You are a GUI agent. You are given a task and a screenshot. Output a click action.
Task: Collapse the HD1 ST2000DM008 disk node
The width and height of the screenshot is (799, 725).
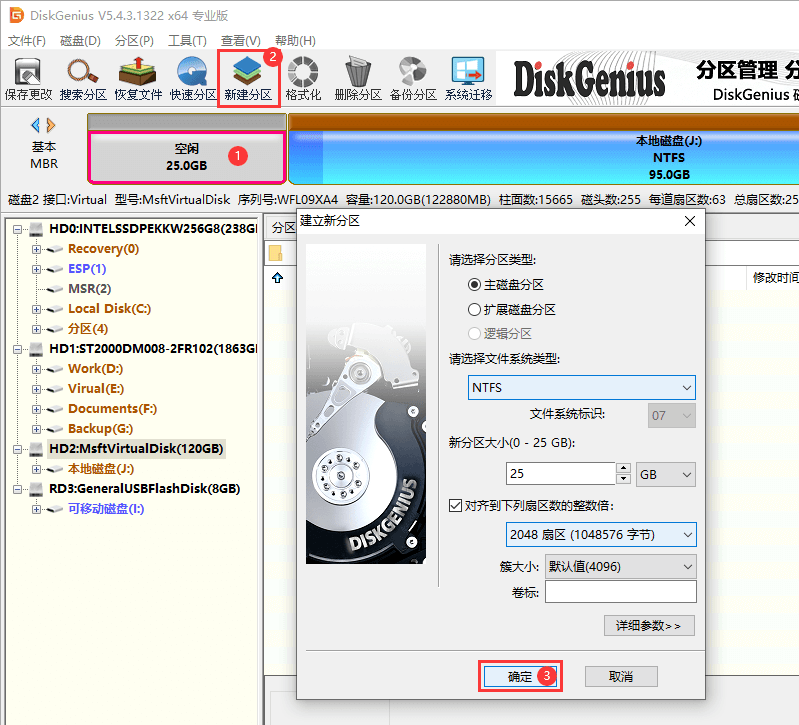pos(17,350)
